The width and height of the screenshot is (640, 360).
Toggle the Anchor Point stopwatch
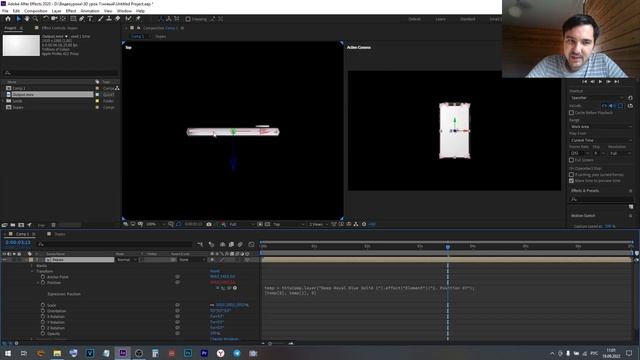pyautogui.click(x=43, y=277)
